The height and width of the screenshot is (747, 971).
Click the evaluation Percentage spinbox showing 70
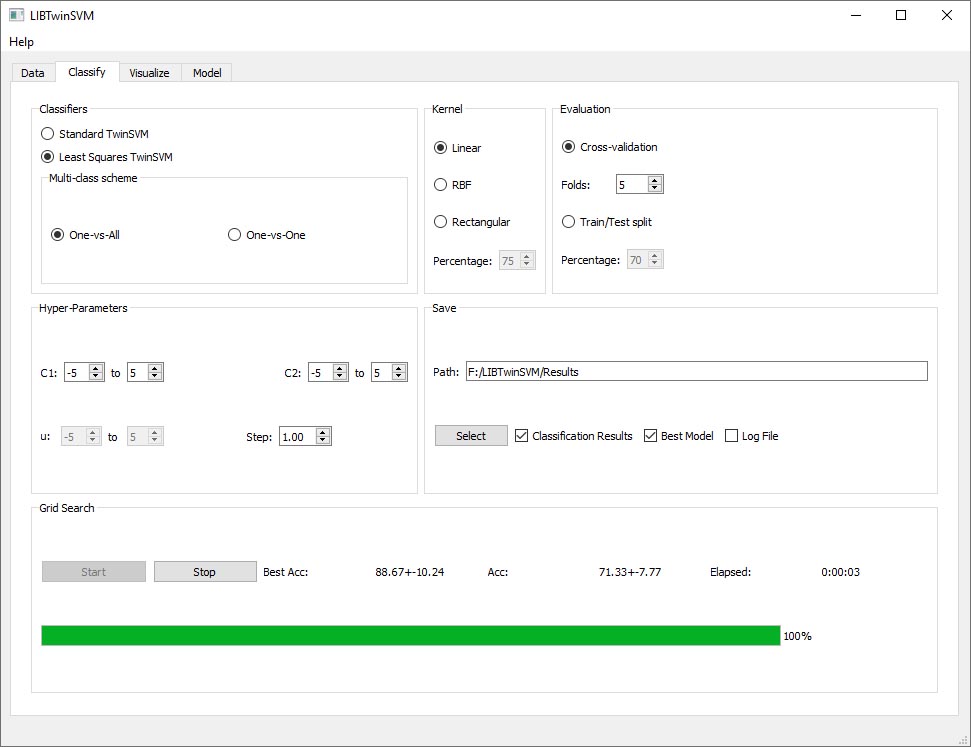pyautogui.click(x=645, y=260)
